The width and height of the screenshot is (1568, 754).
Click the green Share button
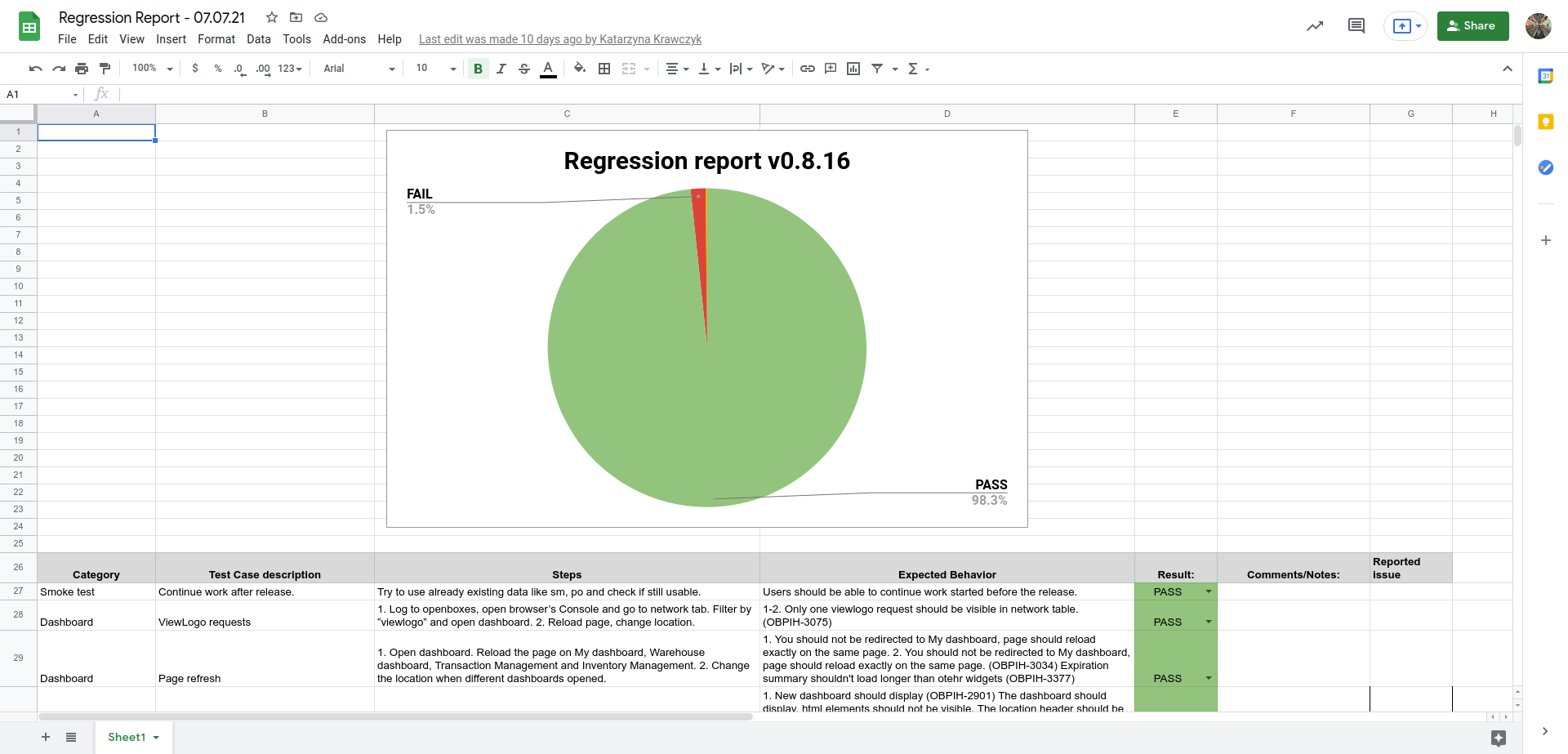pyautogui.click(x=1472, y=26)
